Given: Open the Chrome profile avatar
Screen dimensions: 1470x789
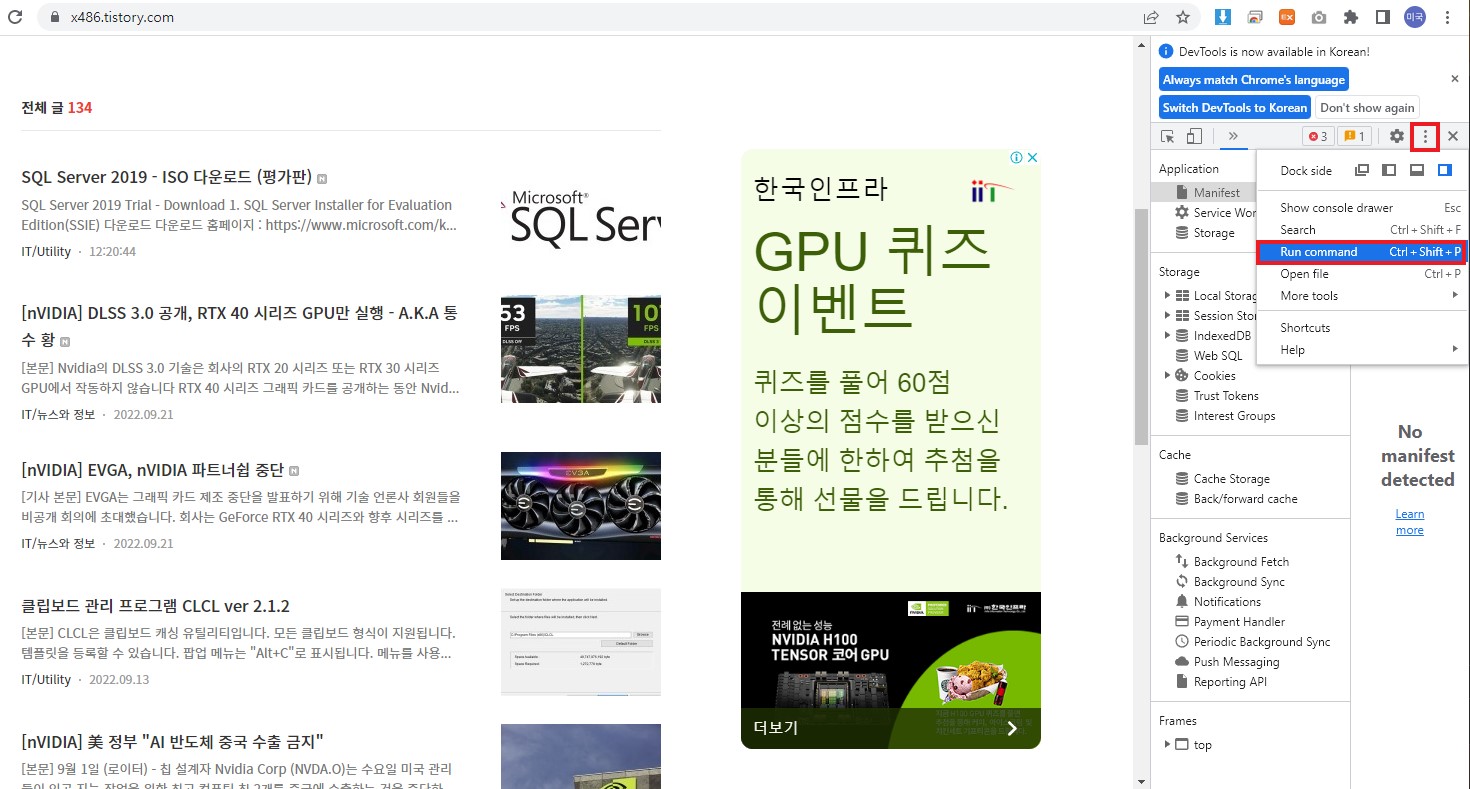Looking at the screenshot, I should (x=1414, y=17).
